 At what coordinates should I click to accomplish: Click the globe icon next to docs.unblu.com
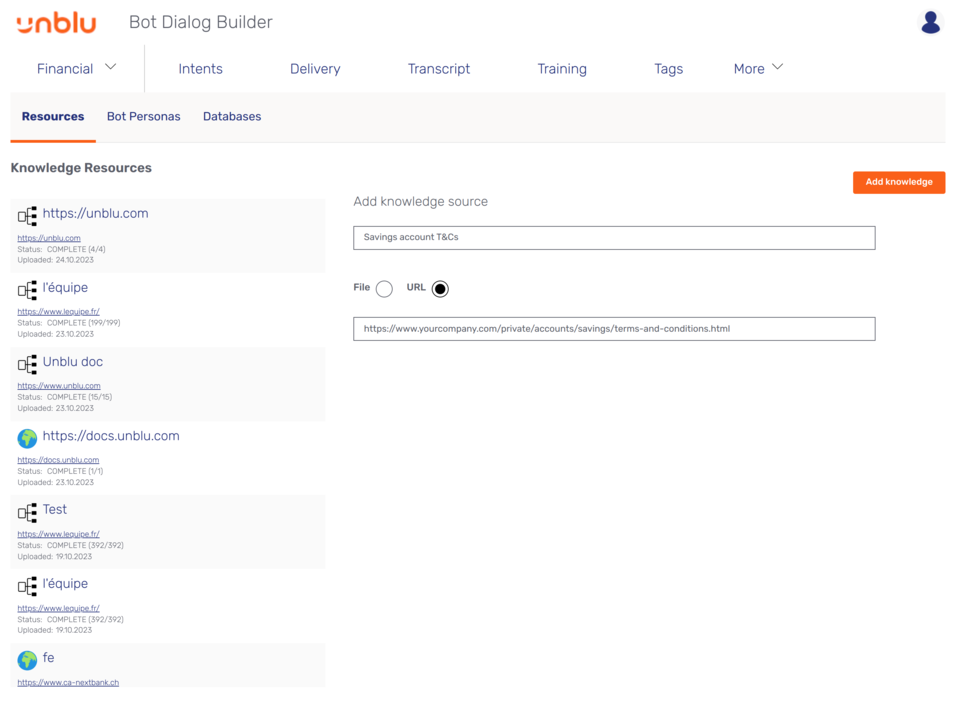click(x=27, y=438)
